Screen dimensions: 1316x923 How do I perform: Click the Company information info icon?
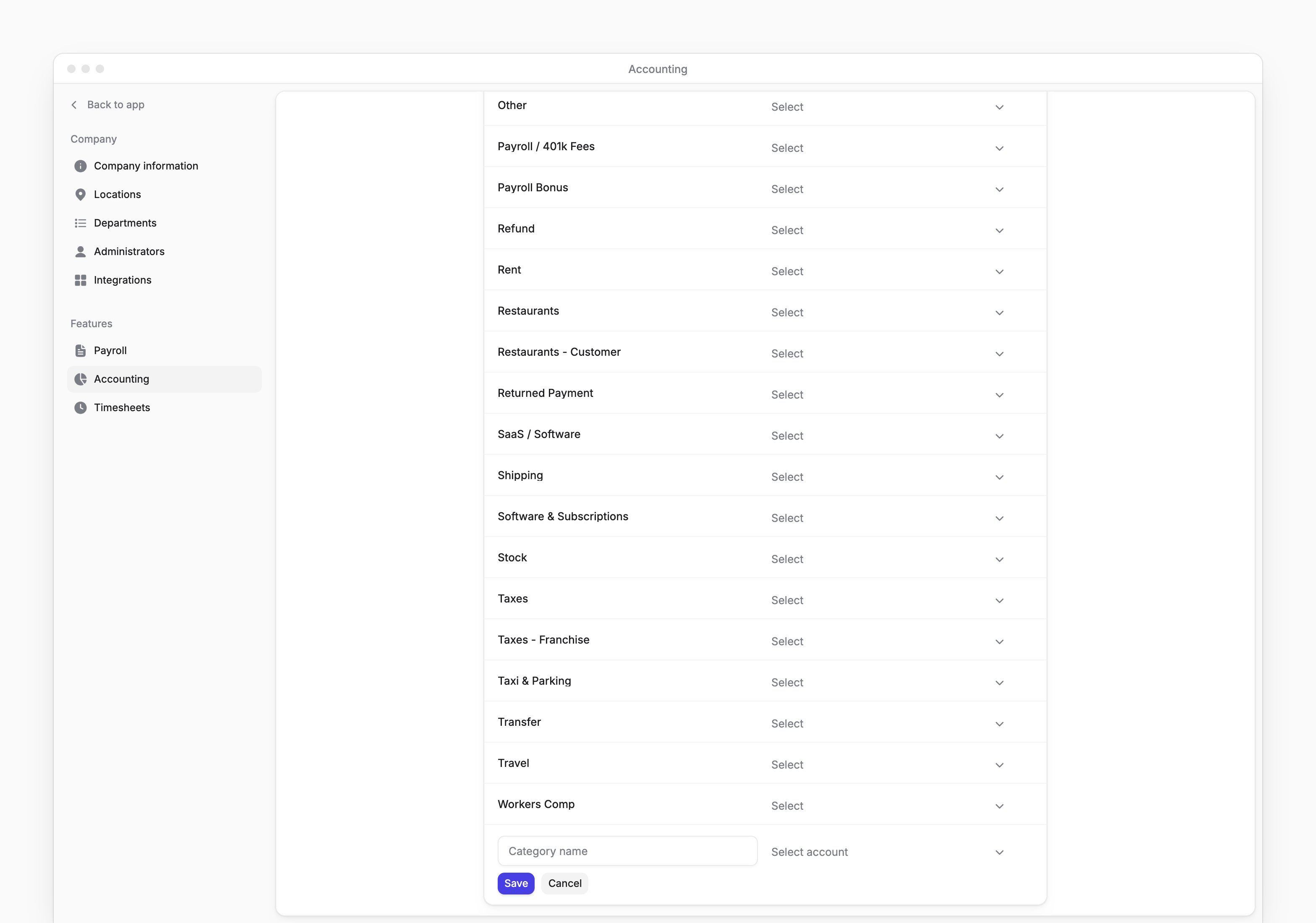80,166
